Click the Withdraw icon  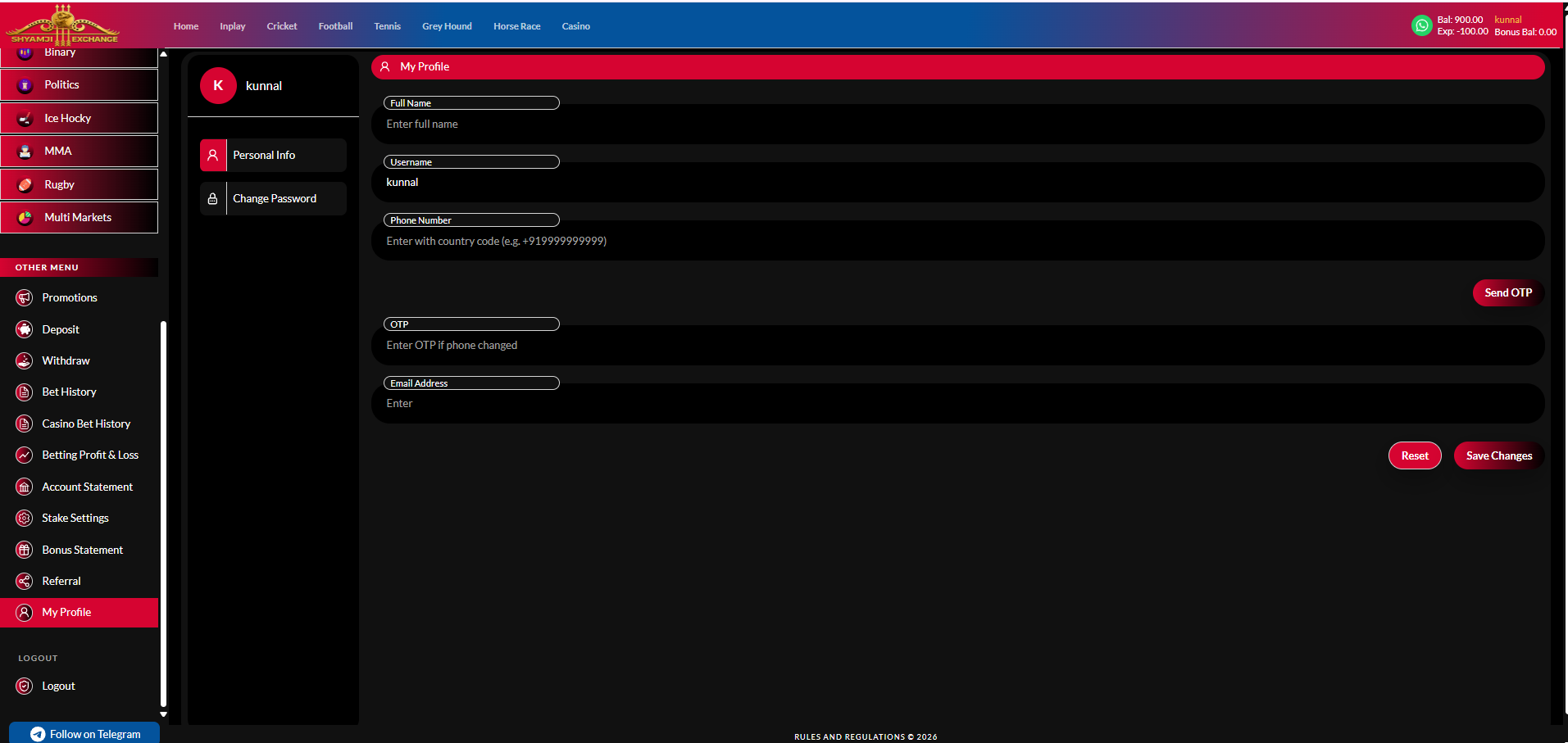[25, 360]
